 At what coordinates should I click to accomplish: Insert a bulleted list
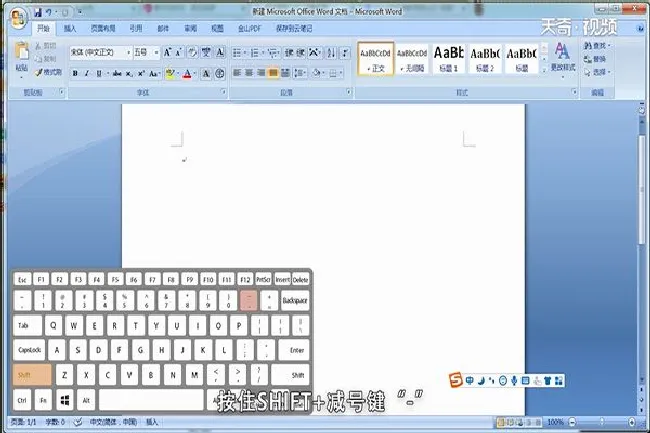point(237,53)
